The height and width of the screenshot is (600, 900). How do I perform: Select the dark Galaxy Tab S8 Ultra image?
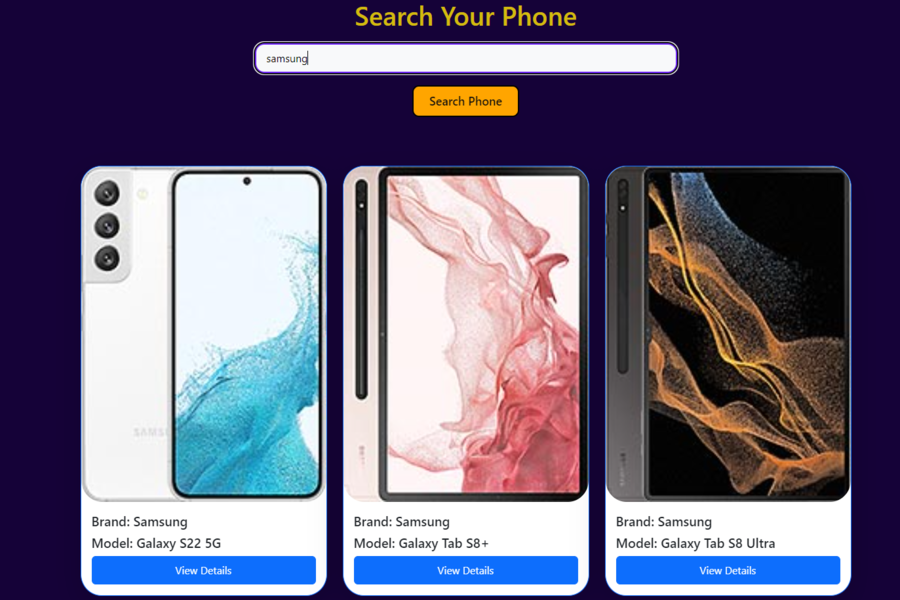tap(728, 334)
